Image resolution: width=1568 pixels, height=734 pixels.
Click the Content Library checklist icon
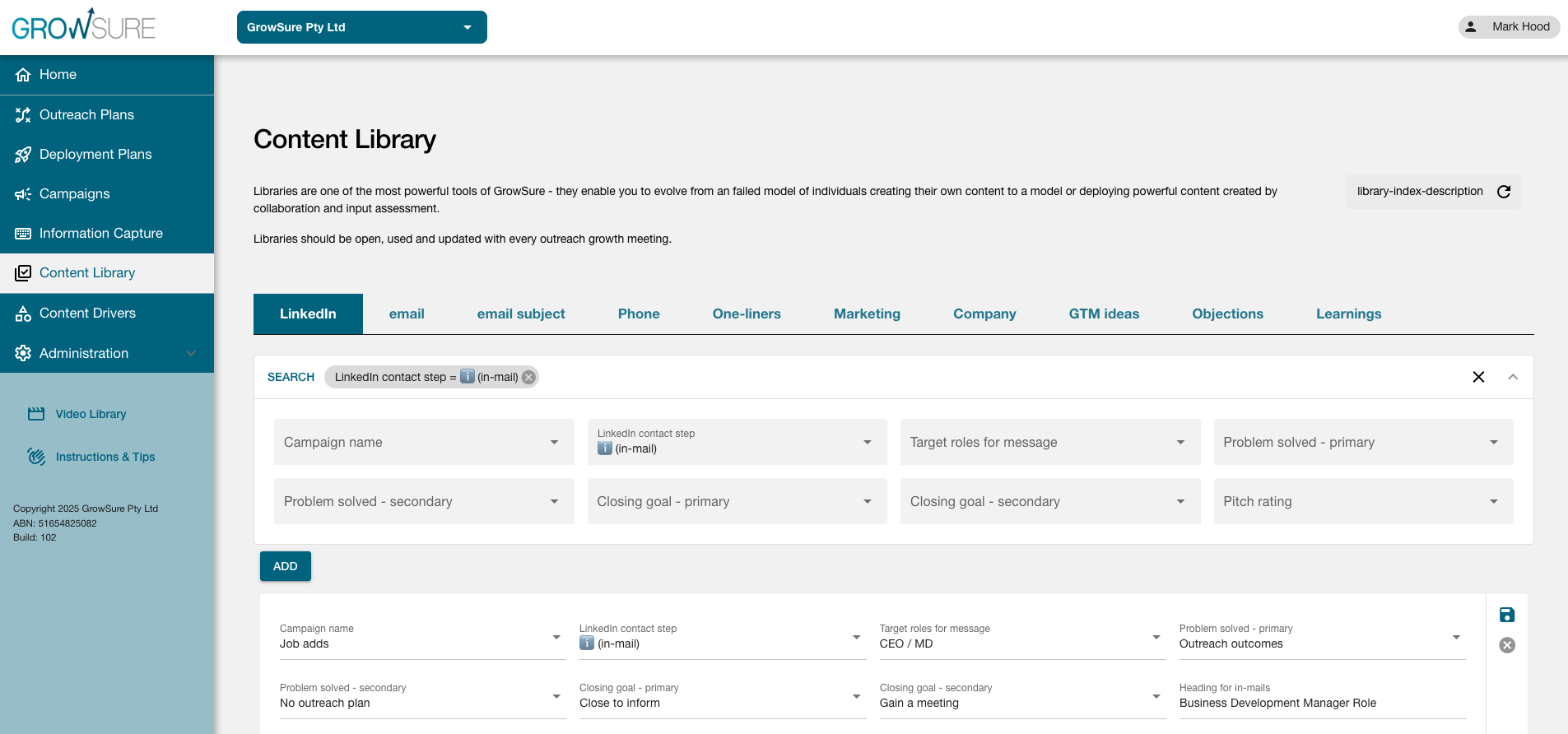(x=23, y=273)
